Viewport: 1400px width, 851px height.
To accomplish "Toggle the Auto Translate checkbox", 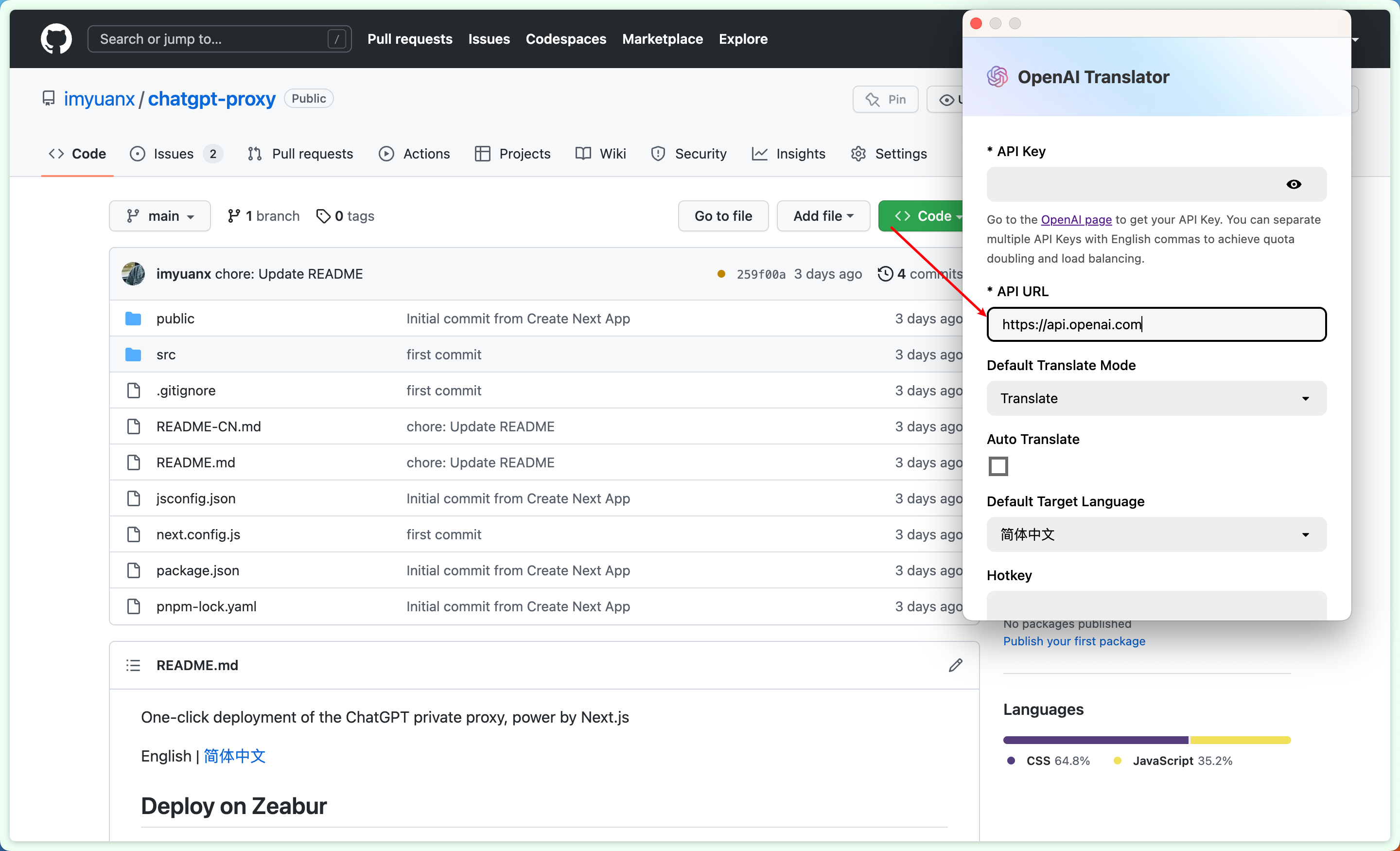I will click(x=998, y=465).
